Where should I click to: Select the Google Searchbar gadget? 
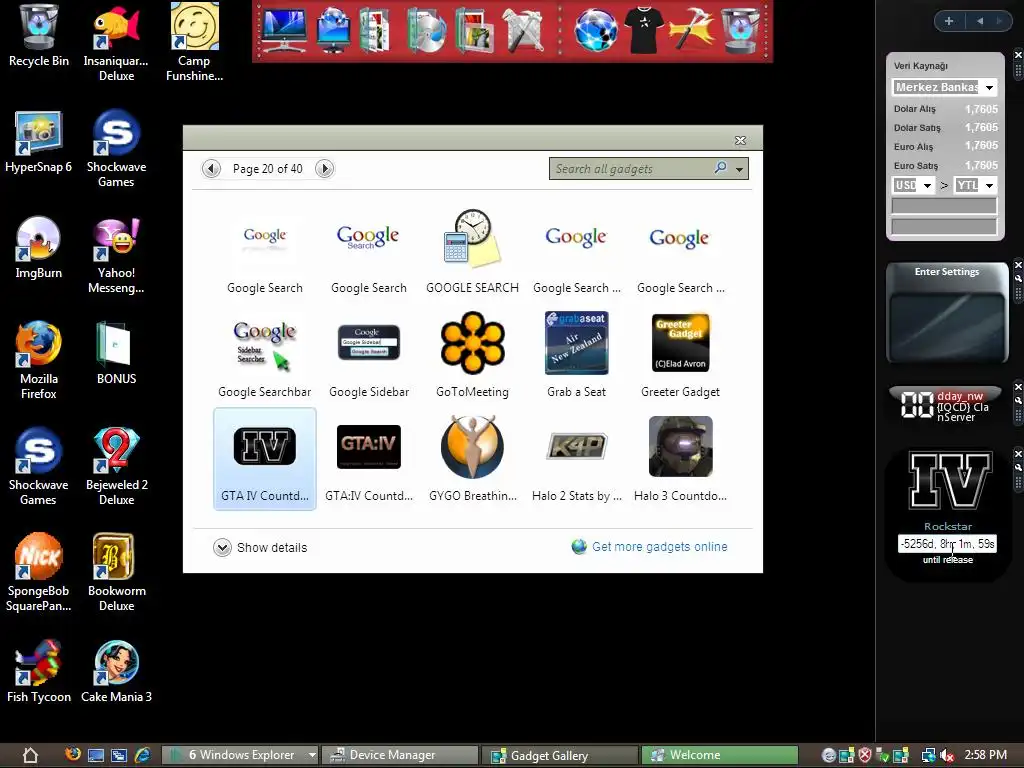(x=264, y=355)
